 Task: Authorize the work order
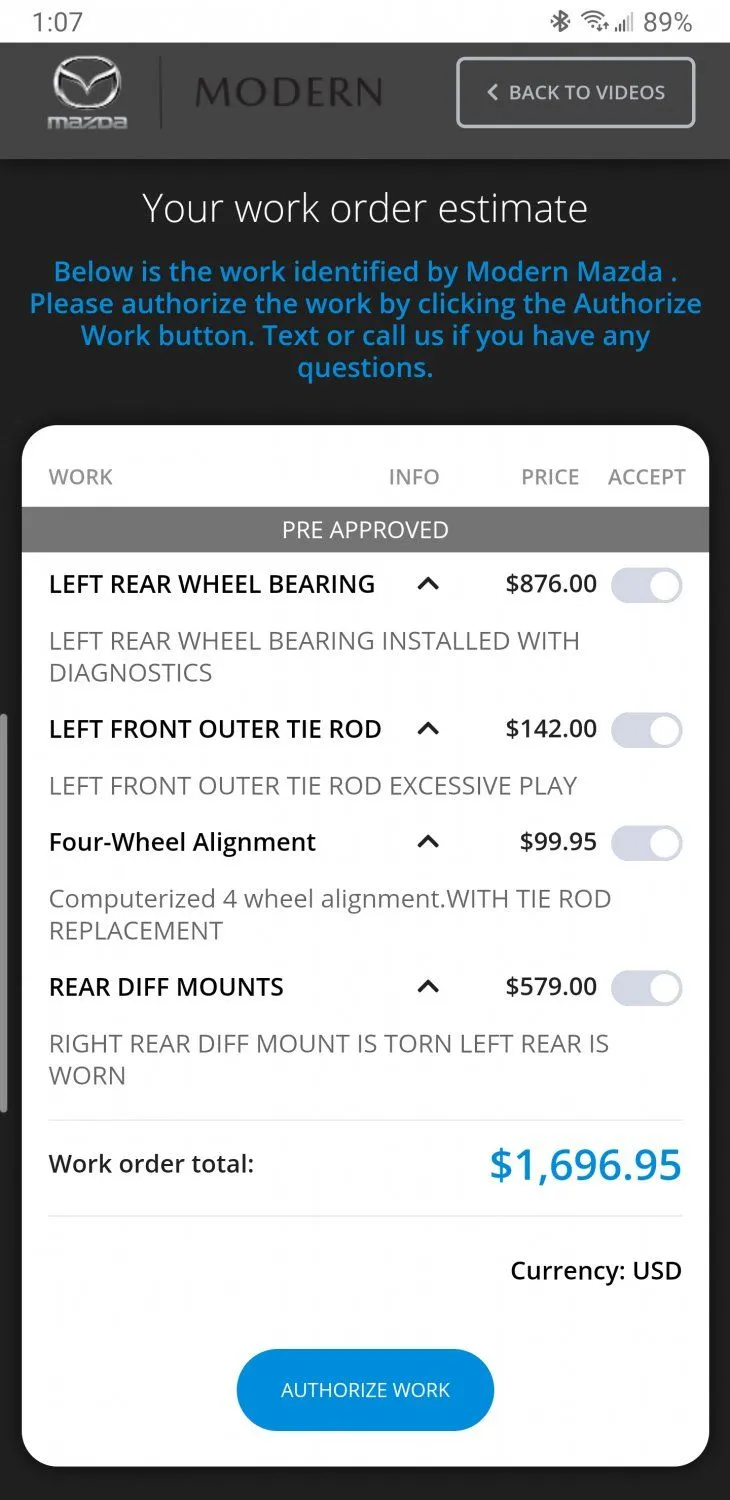(x=365, y=1390)
